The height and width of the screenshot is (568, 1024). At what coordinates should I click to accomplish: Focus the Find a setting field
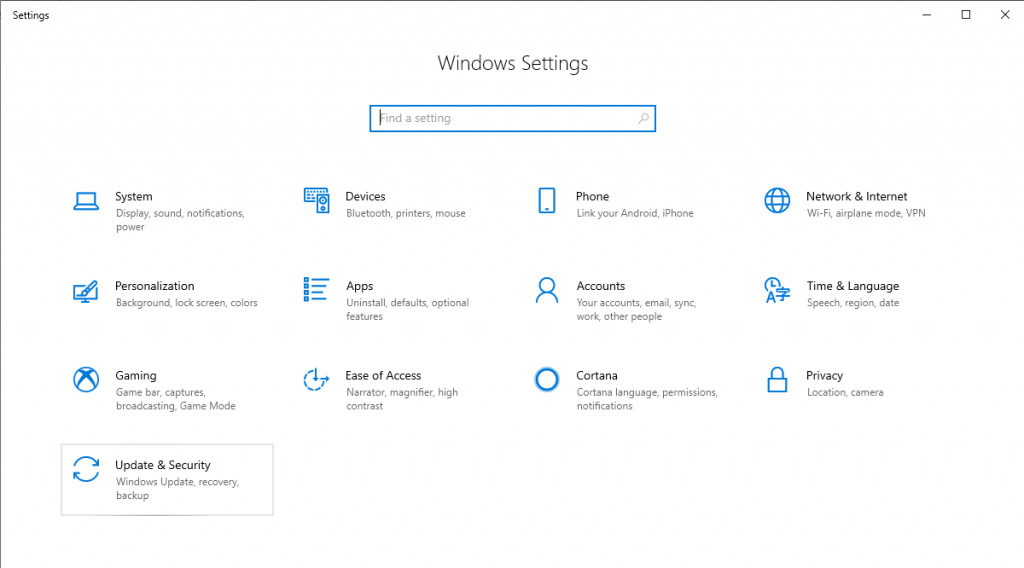(x=513, y=118)
